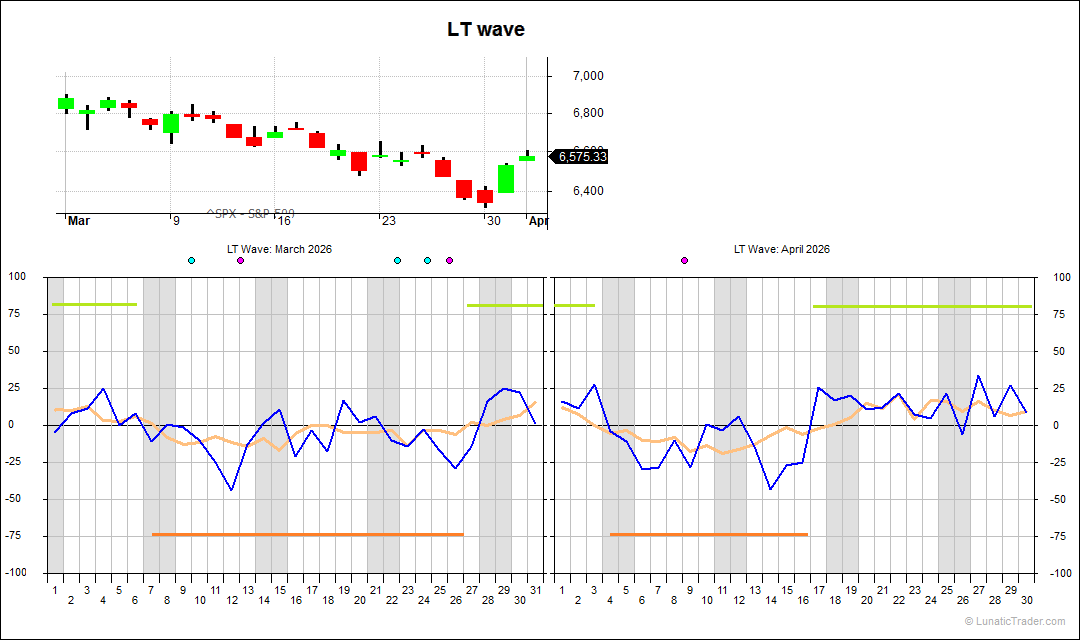Click the 23 date label on price chart

(388, 221)
